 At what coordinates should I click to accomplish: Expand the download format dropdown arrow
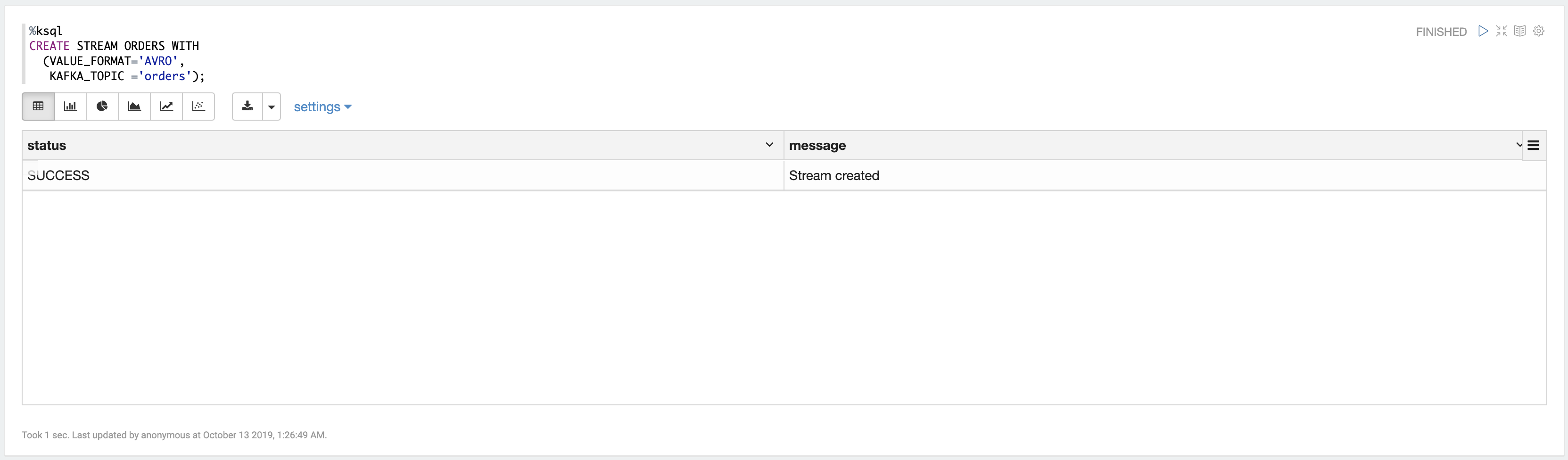(x=272, y=107)
